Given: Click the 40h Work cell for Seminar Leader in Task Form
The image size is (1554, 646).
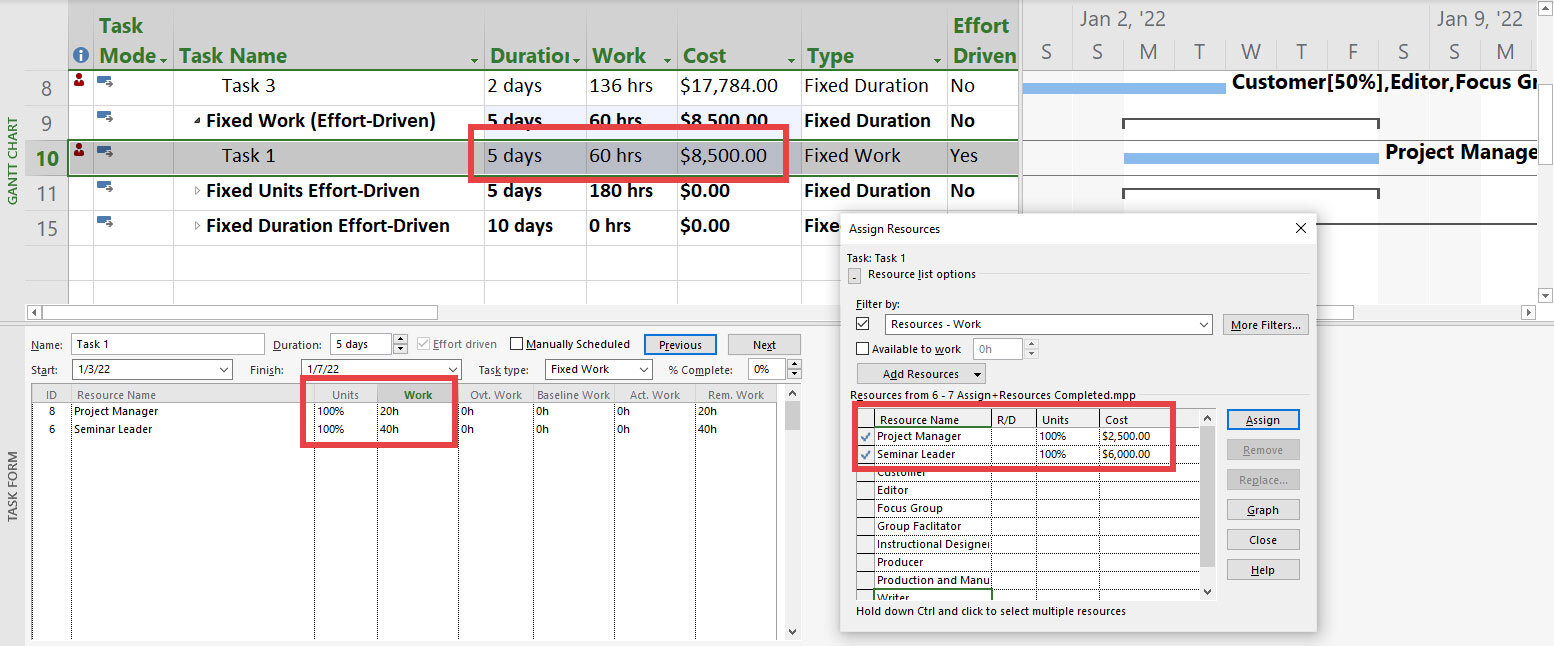Looking at the screenshot, I should coord(417,429).
